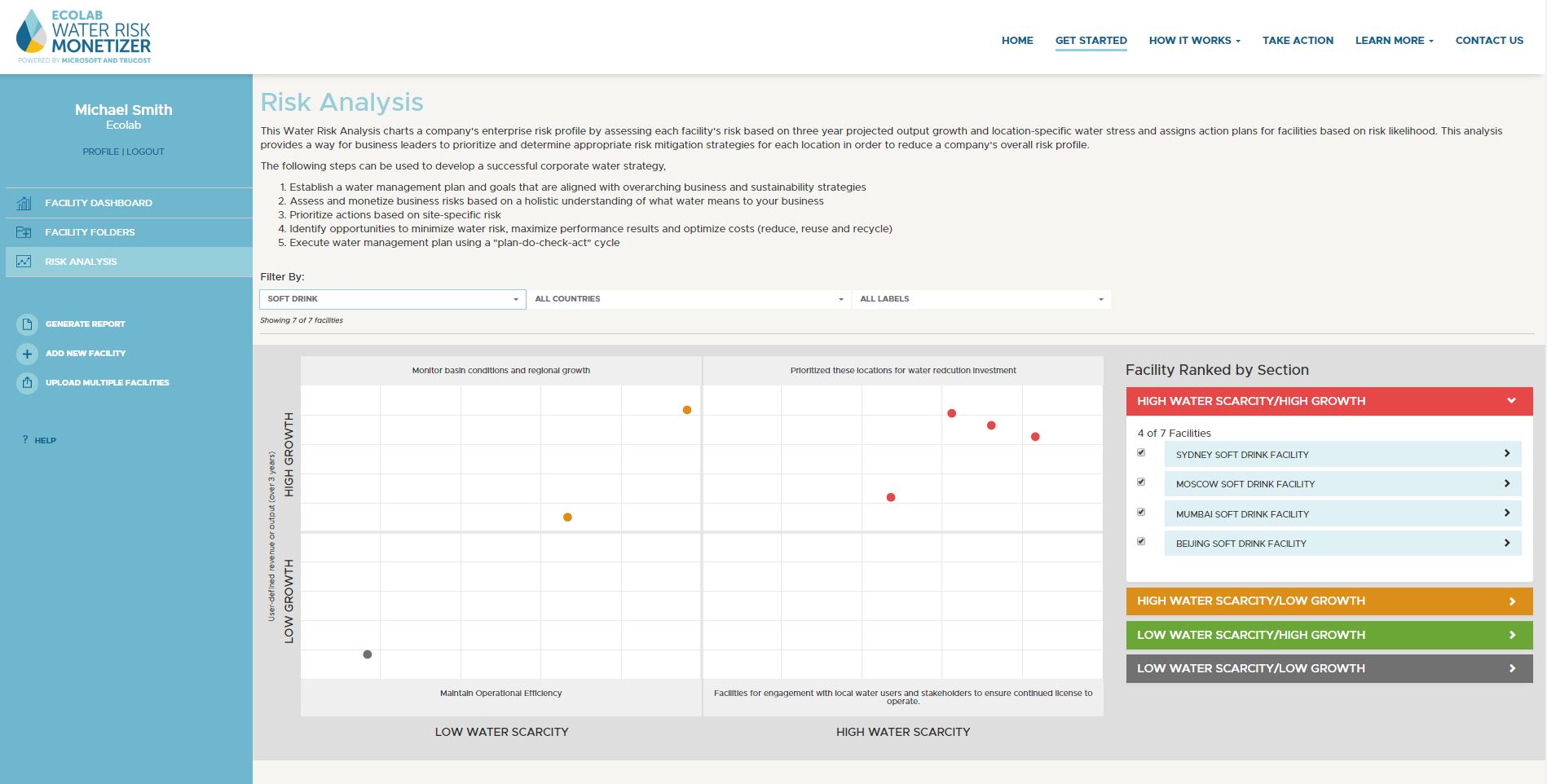Screen dimensions: 1547x784
Task: Click the lowest red dot in high scarcity quadrant
Action: click(891, 497)
